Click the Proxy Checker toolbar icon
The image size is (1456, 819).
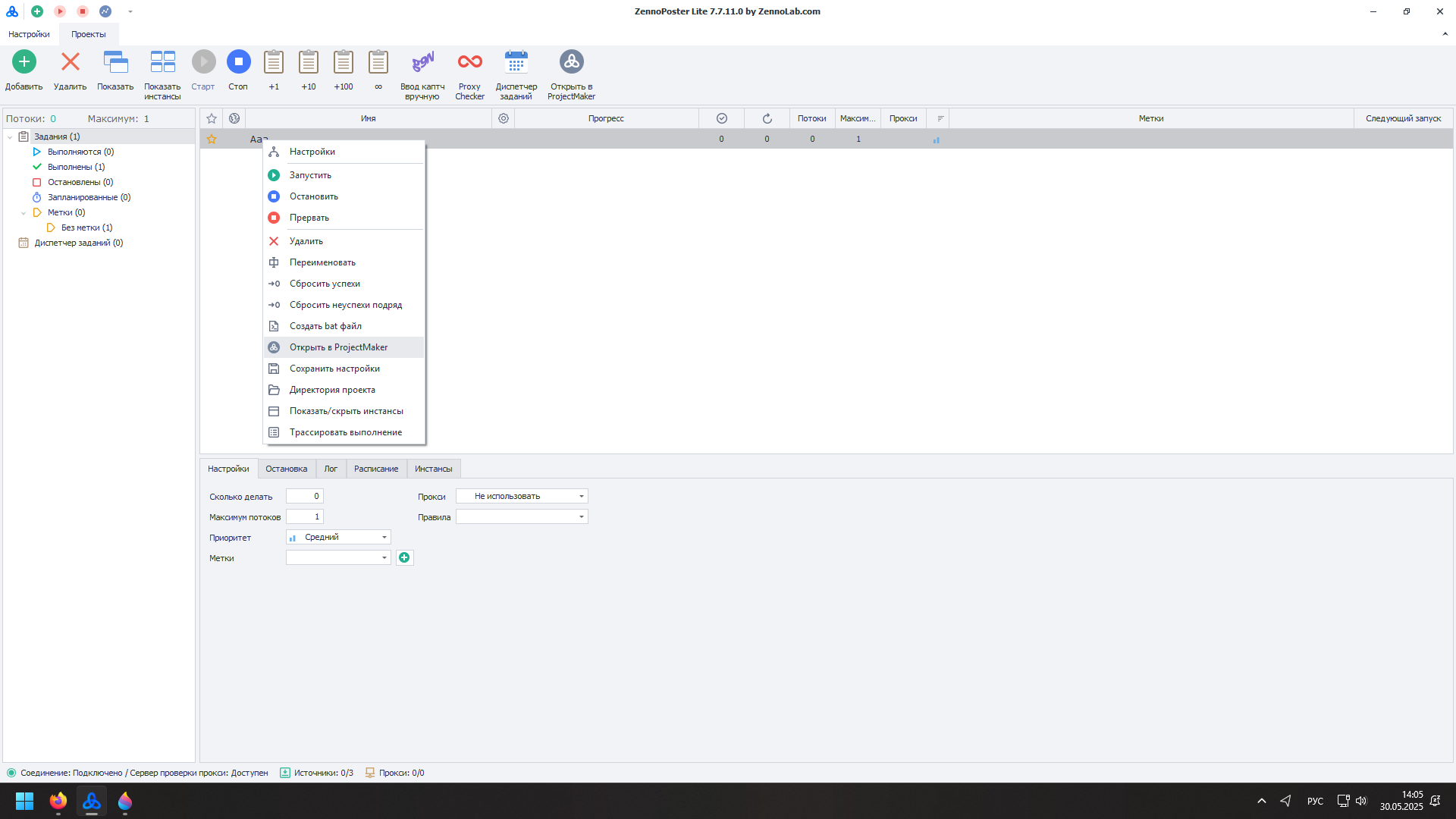click(x=469, y=62)
